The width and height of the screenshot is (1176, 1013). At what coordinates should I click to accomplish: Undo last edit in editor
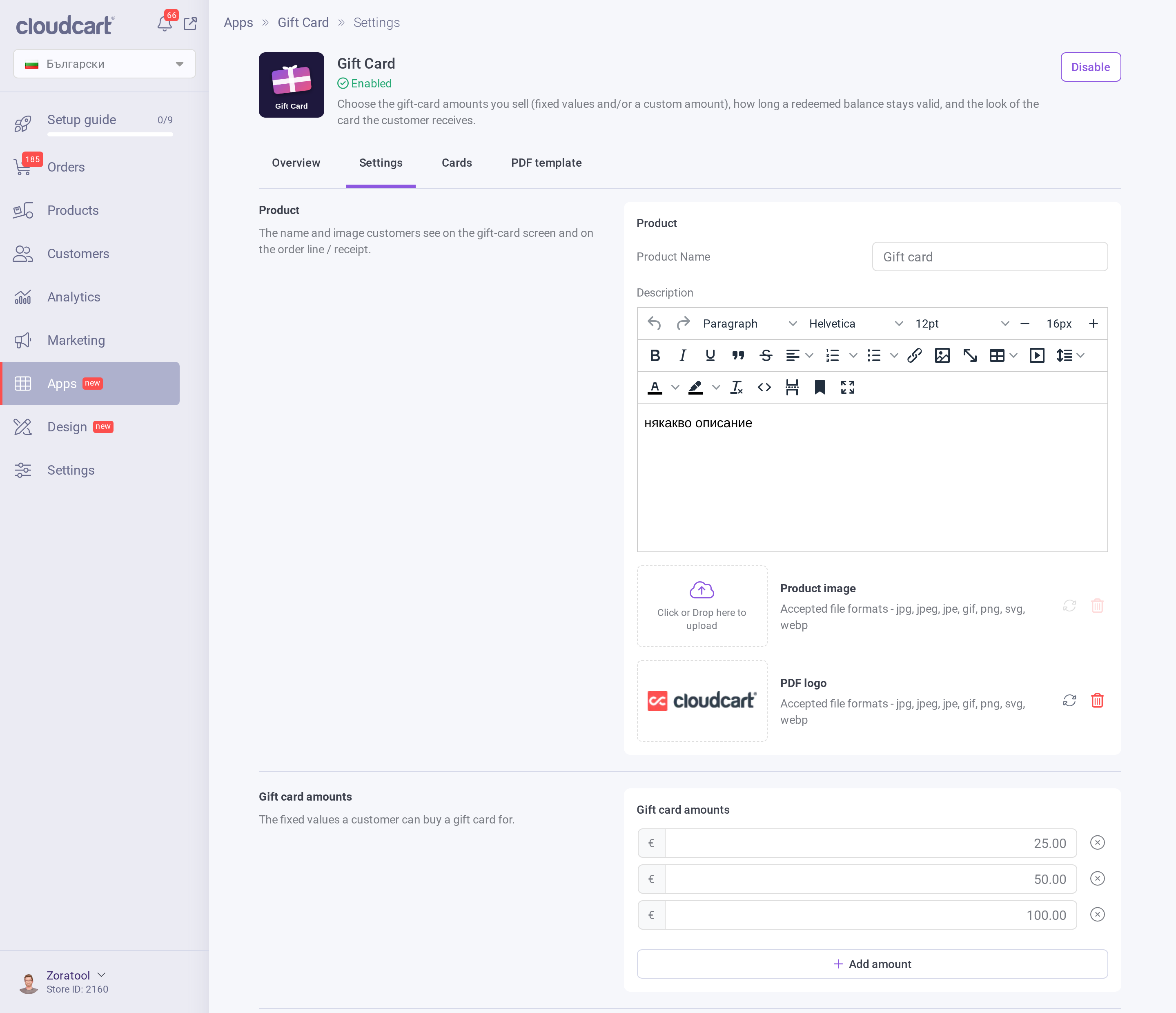(x=655, y=324)
